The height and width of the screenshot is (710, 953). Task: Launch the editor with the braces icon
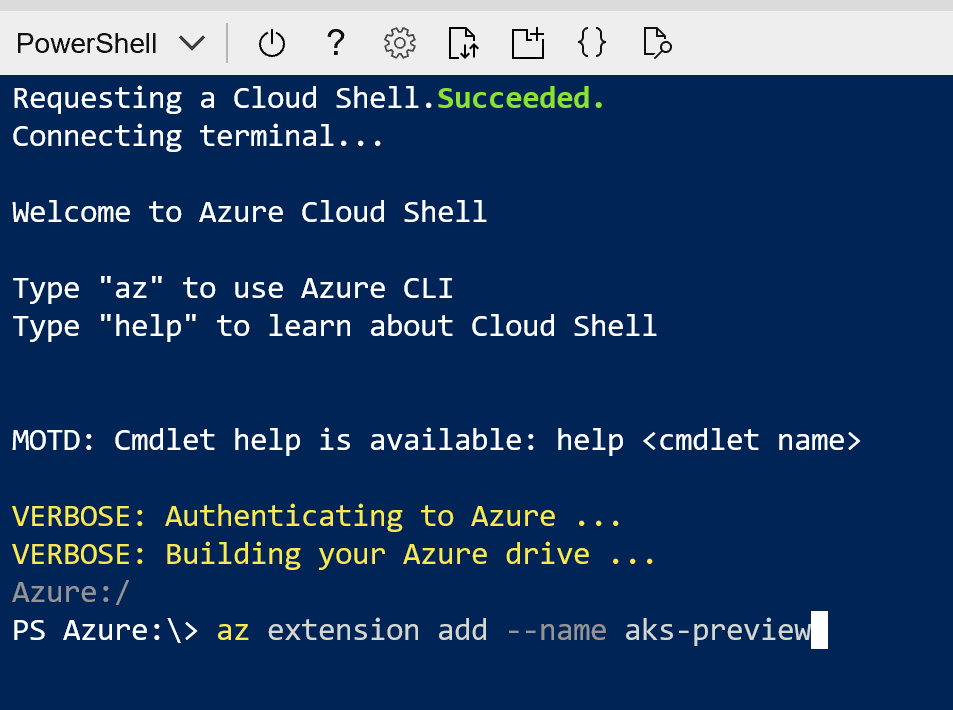click(591, 42)
